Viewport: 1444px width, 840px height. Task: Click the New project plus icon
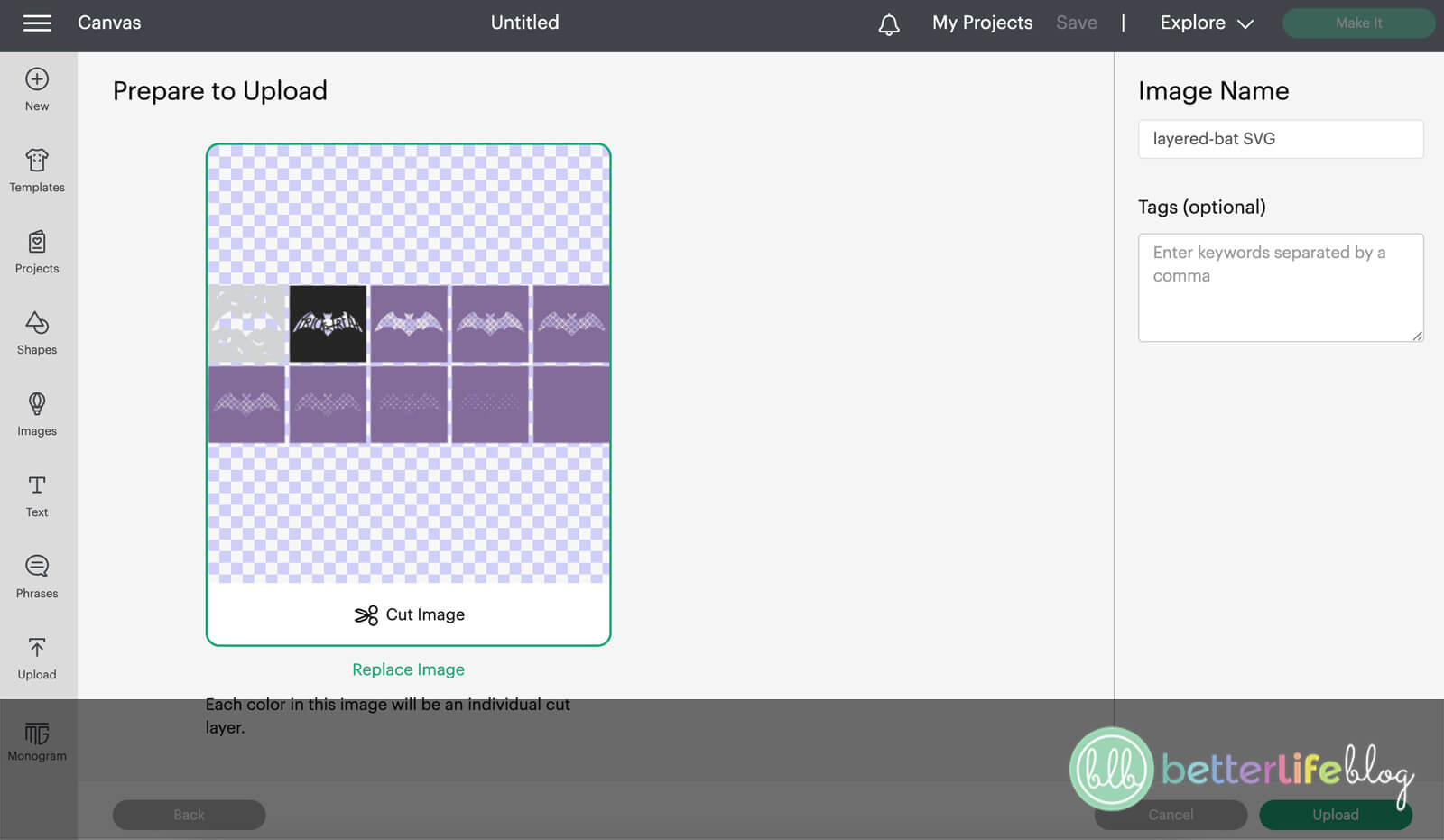tap(37, 79)
